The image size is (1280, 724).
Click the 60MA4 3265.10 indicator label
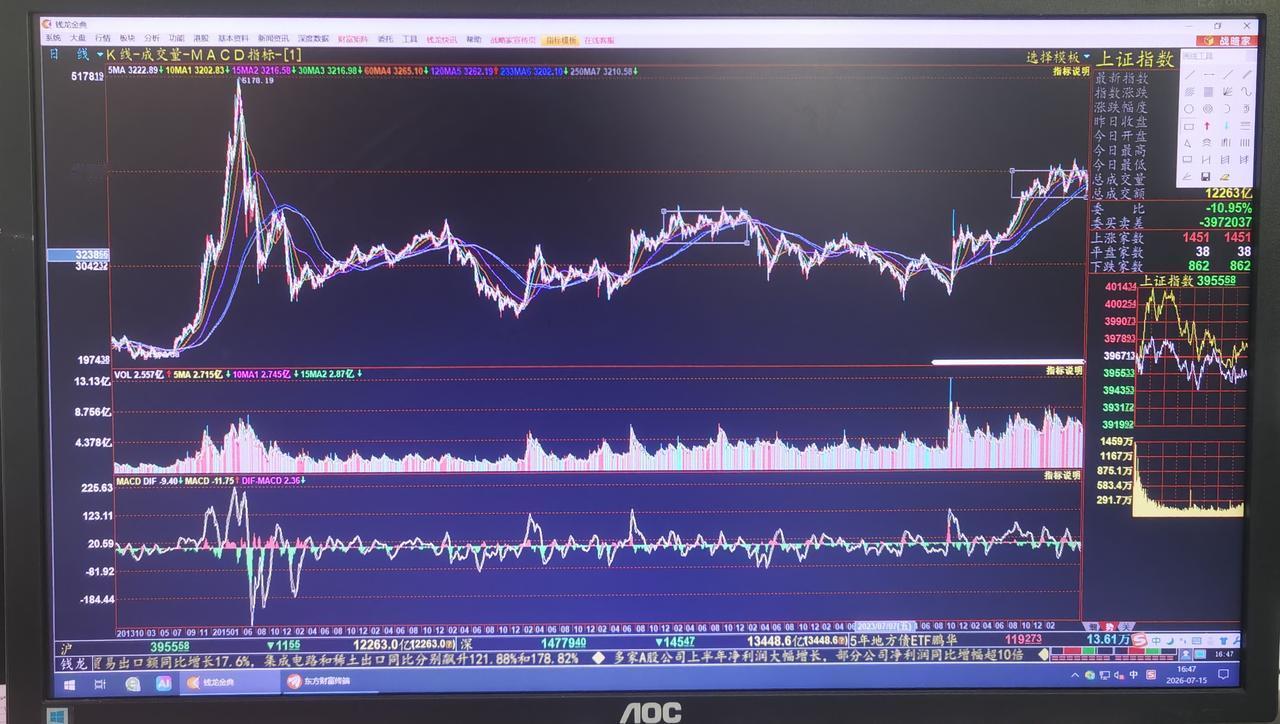click(395, 70)
